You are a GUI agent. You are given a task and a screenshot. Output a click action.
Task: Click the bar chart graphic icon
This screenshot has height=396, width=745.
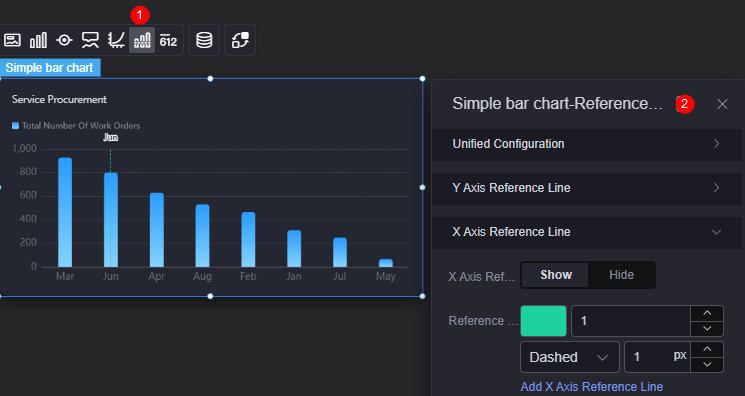[38, 40]
